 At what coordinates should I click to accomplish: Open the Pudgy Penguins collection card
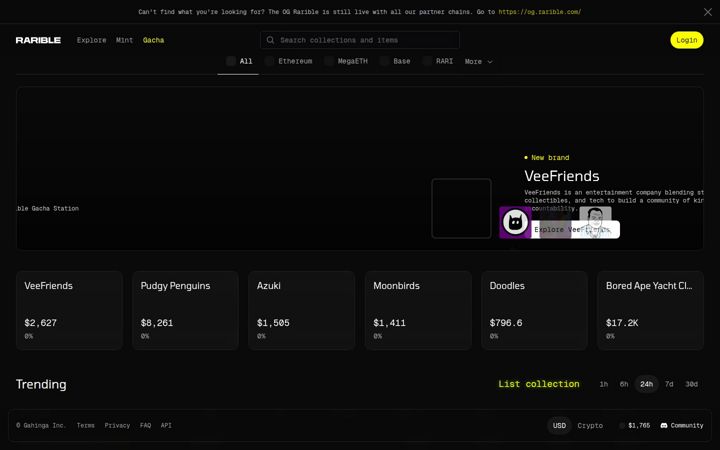(x=186, y=310)
